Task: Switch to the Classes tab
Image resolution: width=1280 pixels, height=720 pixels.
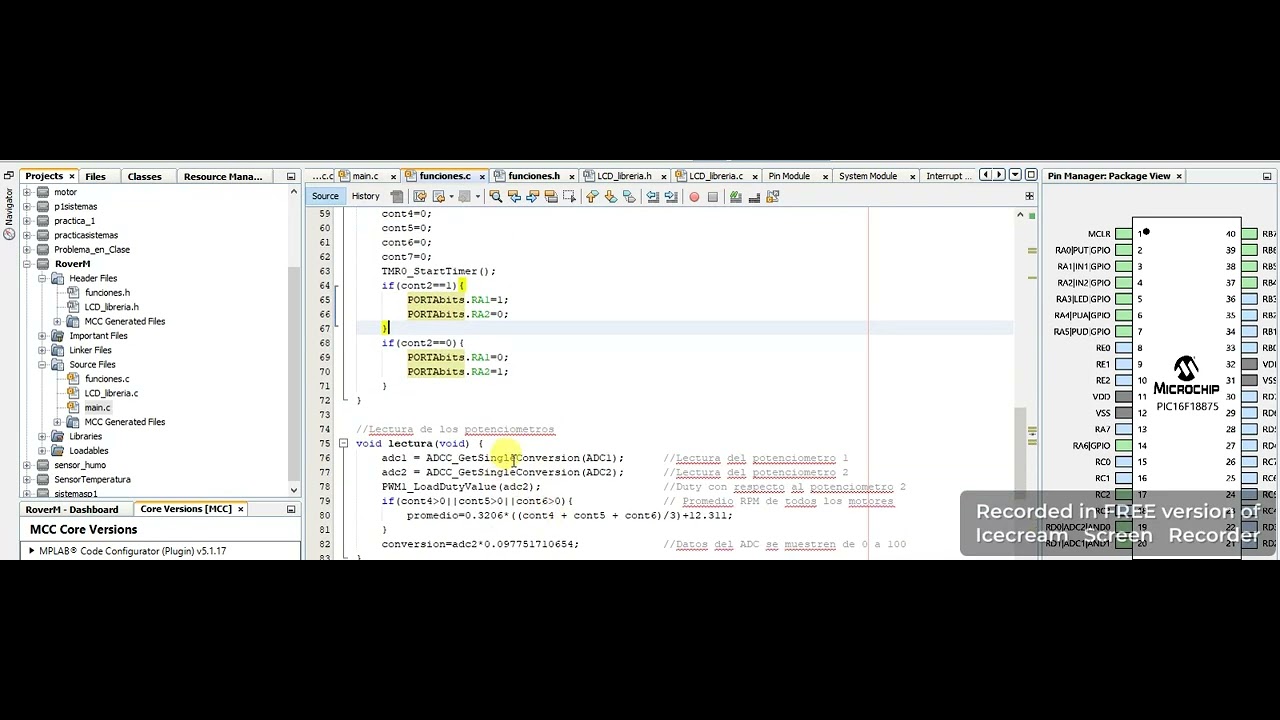Action: 144,176
